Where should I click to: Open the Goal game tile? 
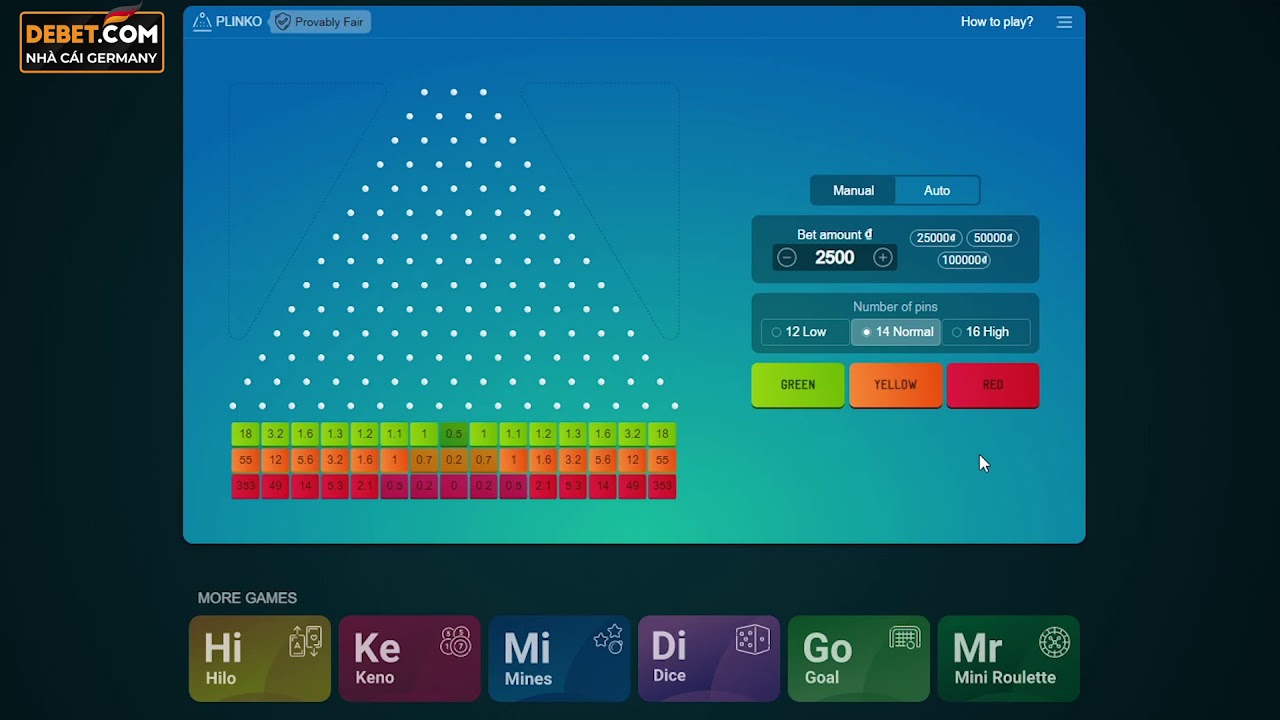859,658
